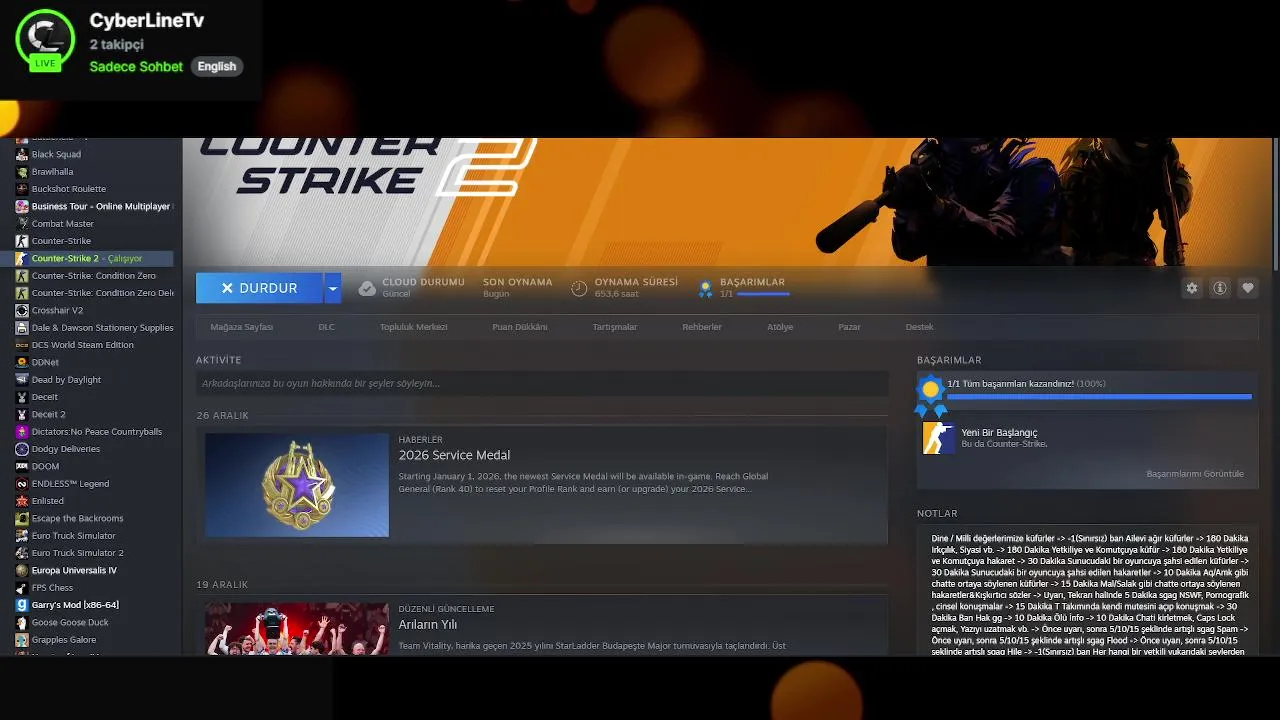Select Dodgy Deliveries in library
This screenshot has width=1280, height=720.
tap(66, 449)
